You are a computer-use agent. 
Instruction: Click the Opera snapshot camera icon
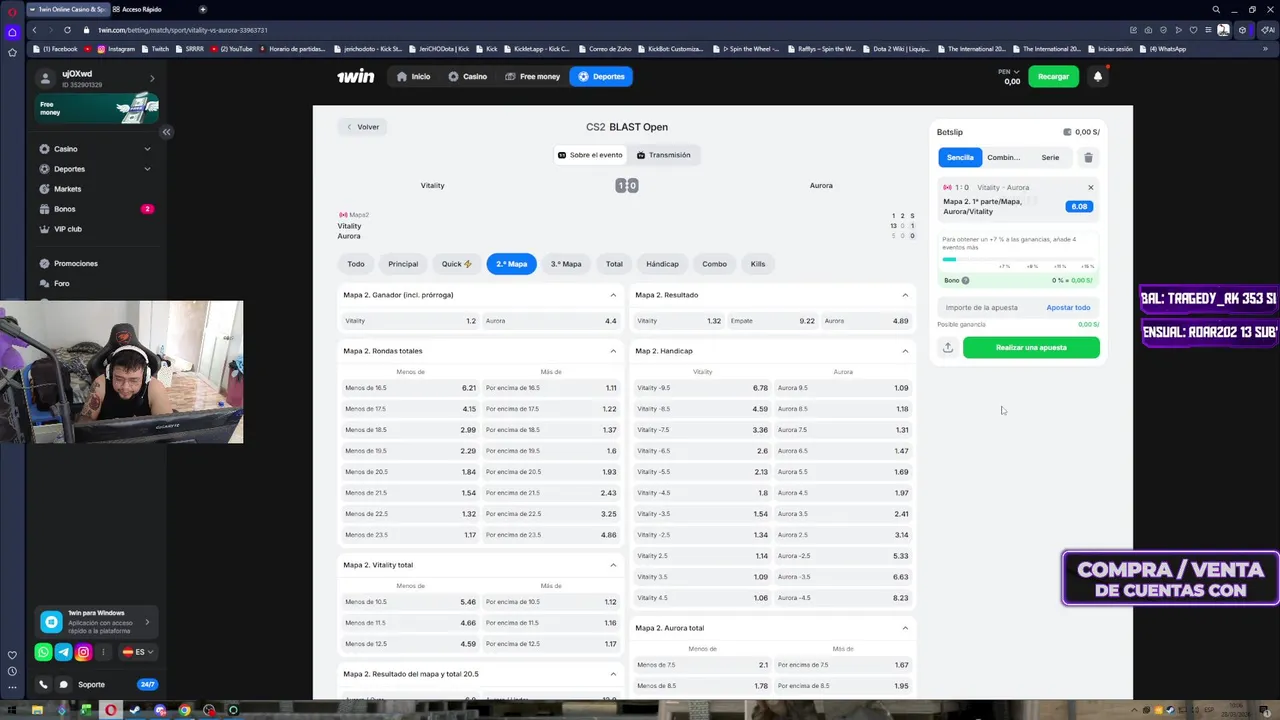pyautogui.click(x=1148, y=30)
